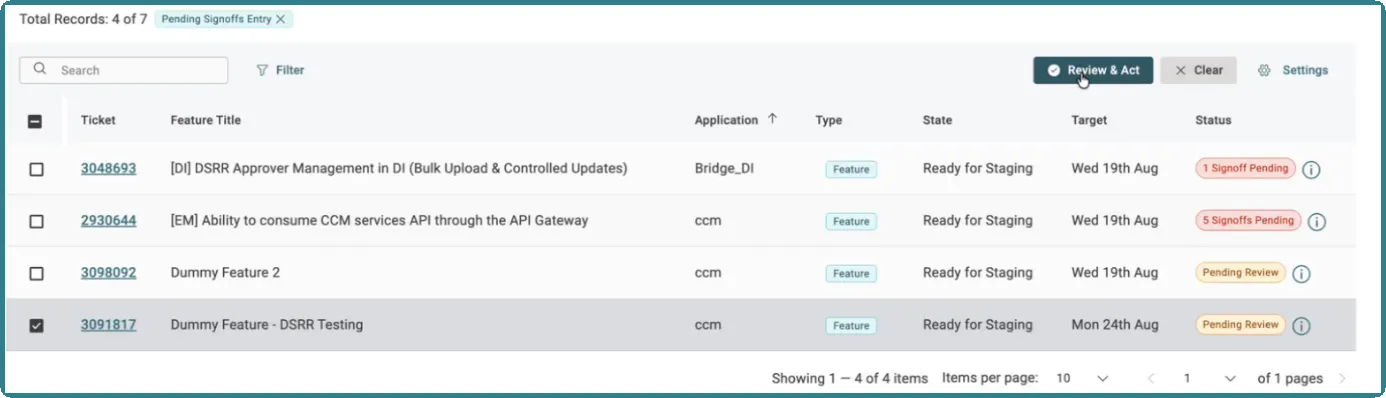This screenshot has width=1386, height=398.
Task: Click the CCM services API Gateway feature title
Action: [379, 220]
